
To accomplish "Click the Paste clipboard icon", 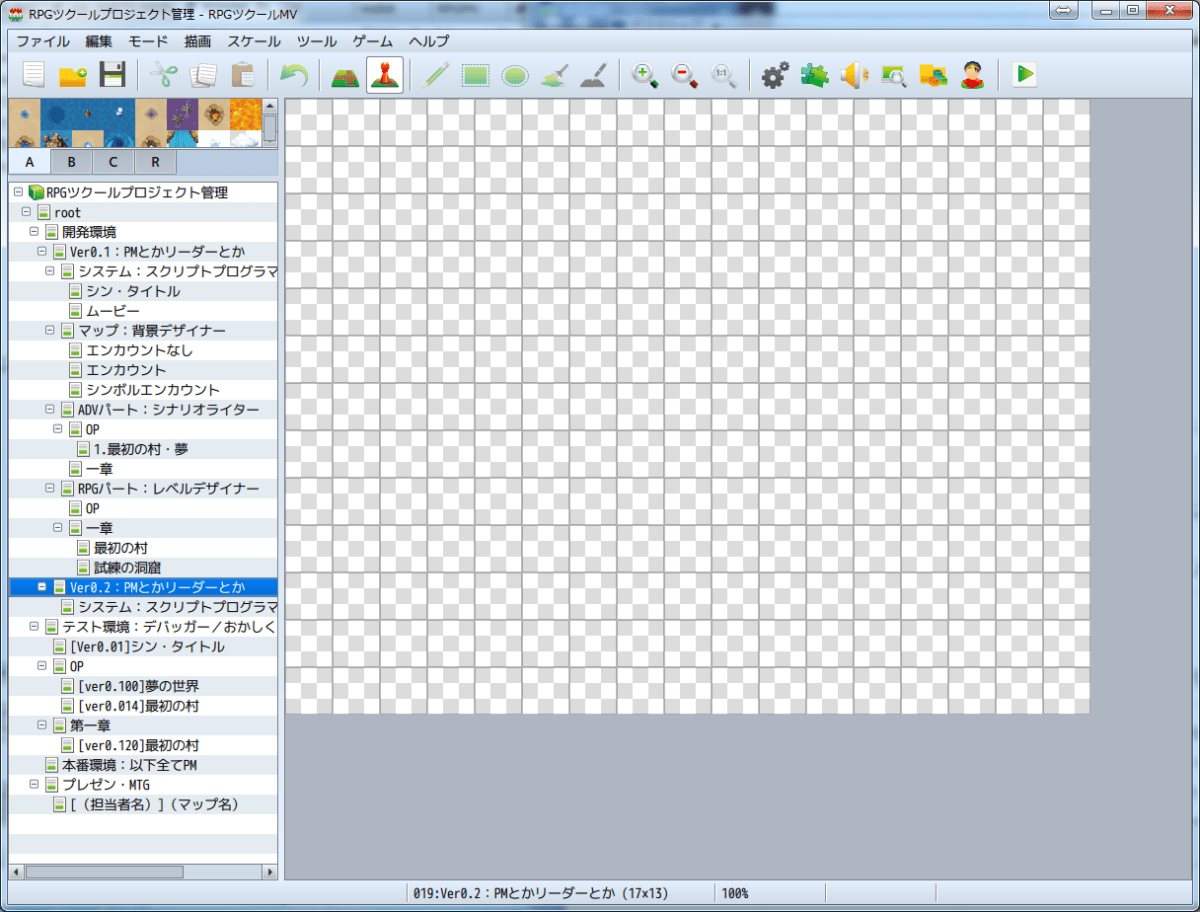I will click(x=241, y=75).
